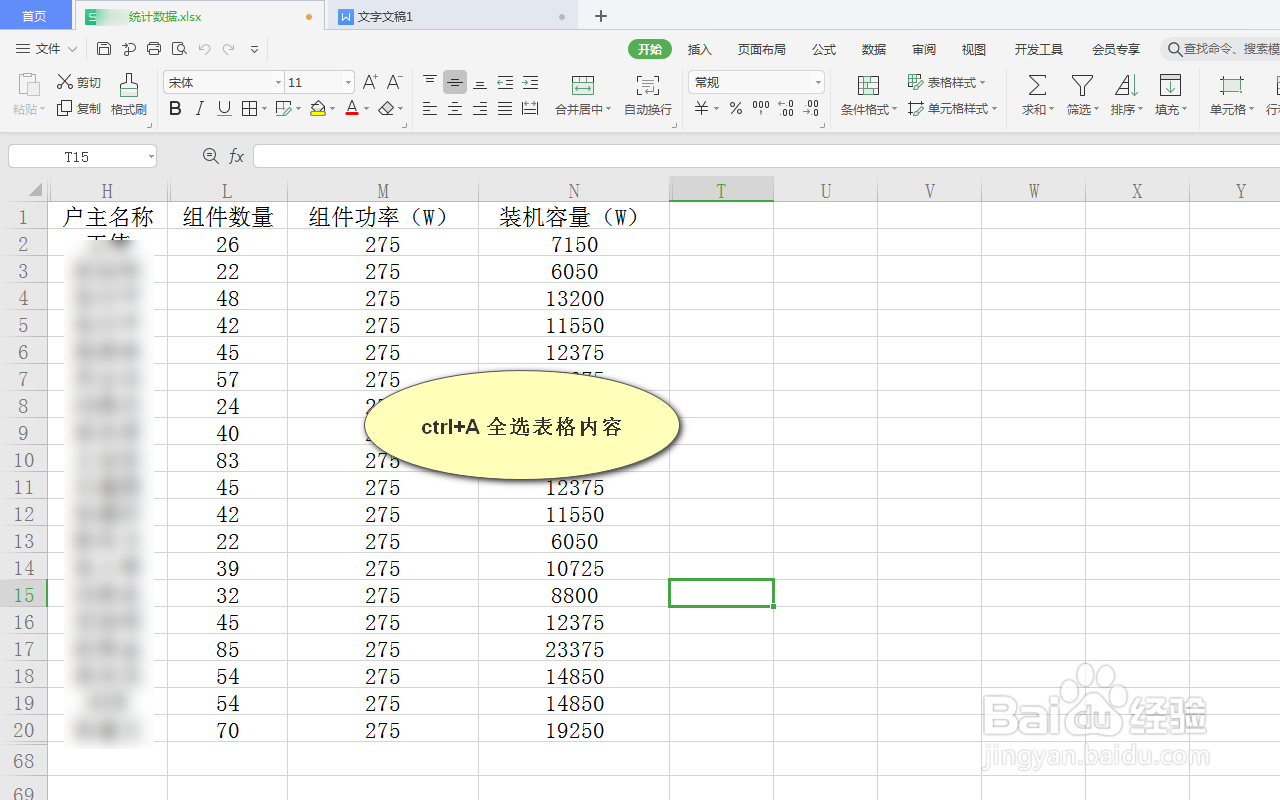Viewport: 1280px width, 800px height.
Task: Decrease font size with A- icon
Action: point(395,82)
